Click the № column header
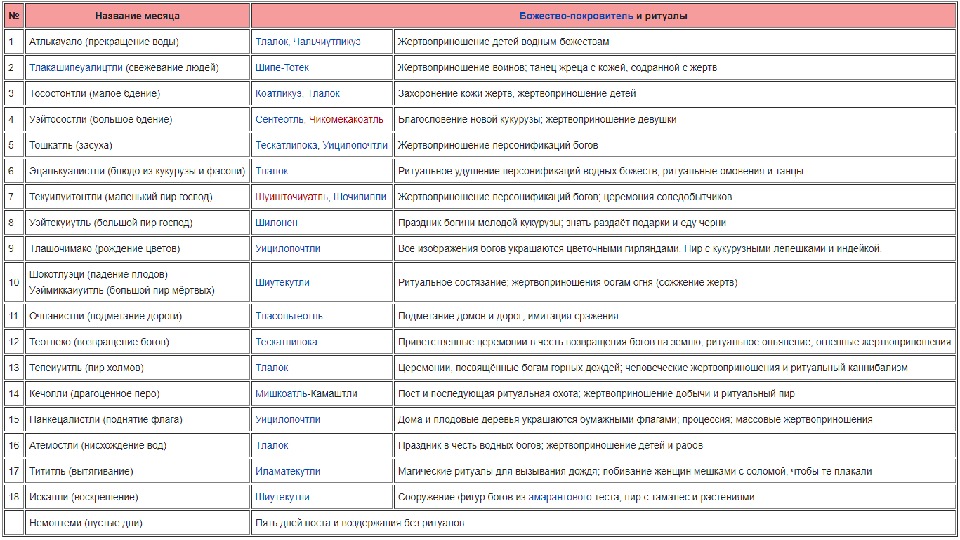960x540 pixels. [x=13, y=16]
